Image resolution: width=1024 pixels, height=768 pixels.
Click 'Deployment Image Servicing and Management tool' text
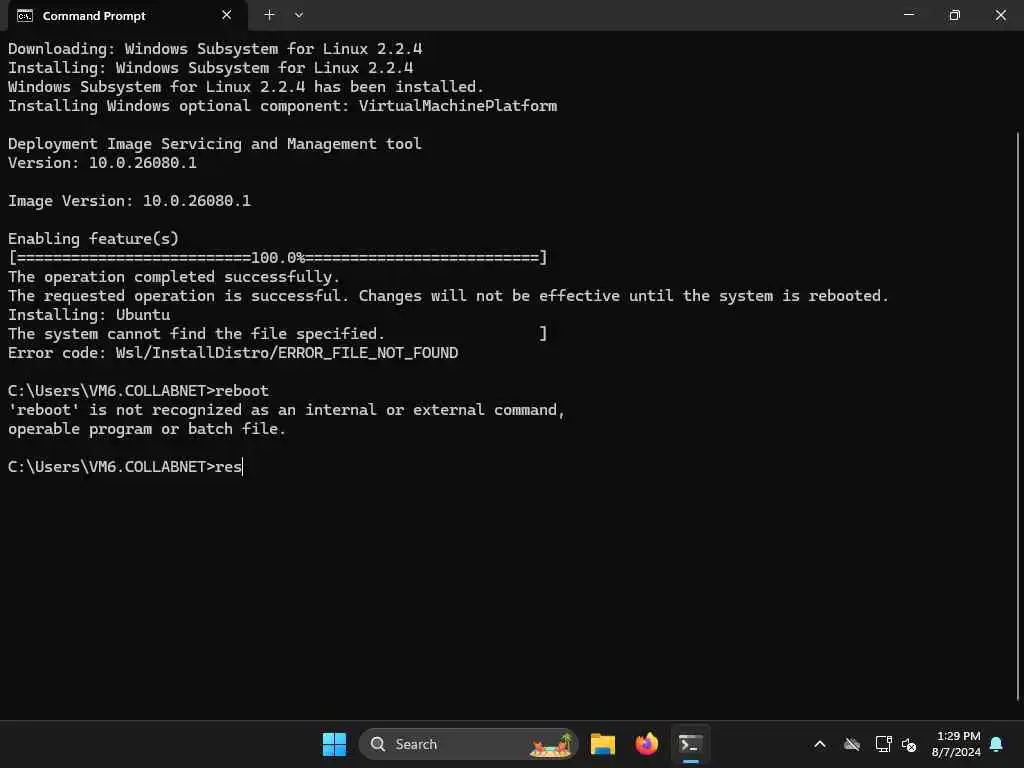pyautogui.click(x=215, y=144)
